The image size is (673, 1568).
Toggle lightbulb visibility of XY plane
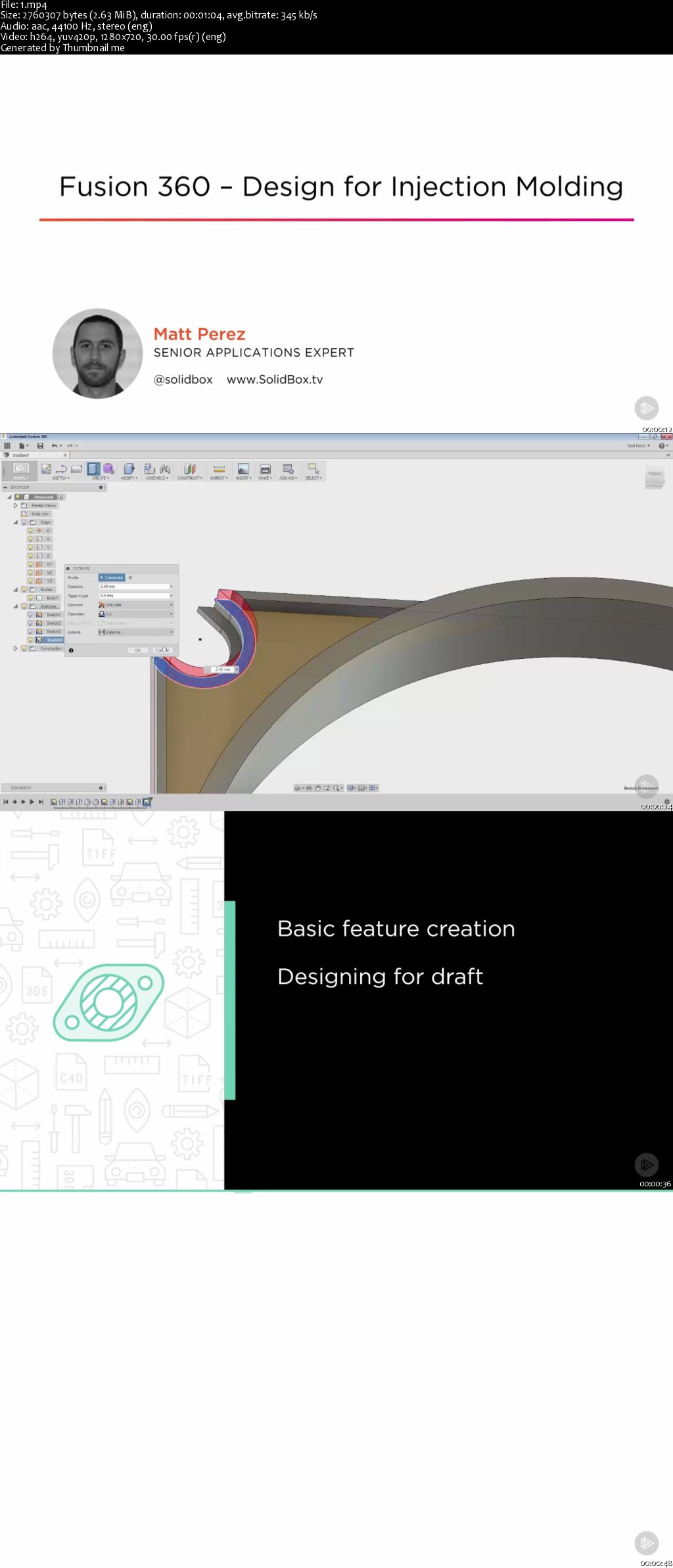[30, 564]
